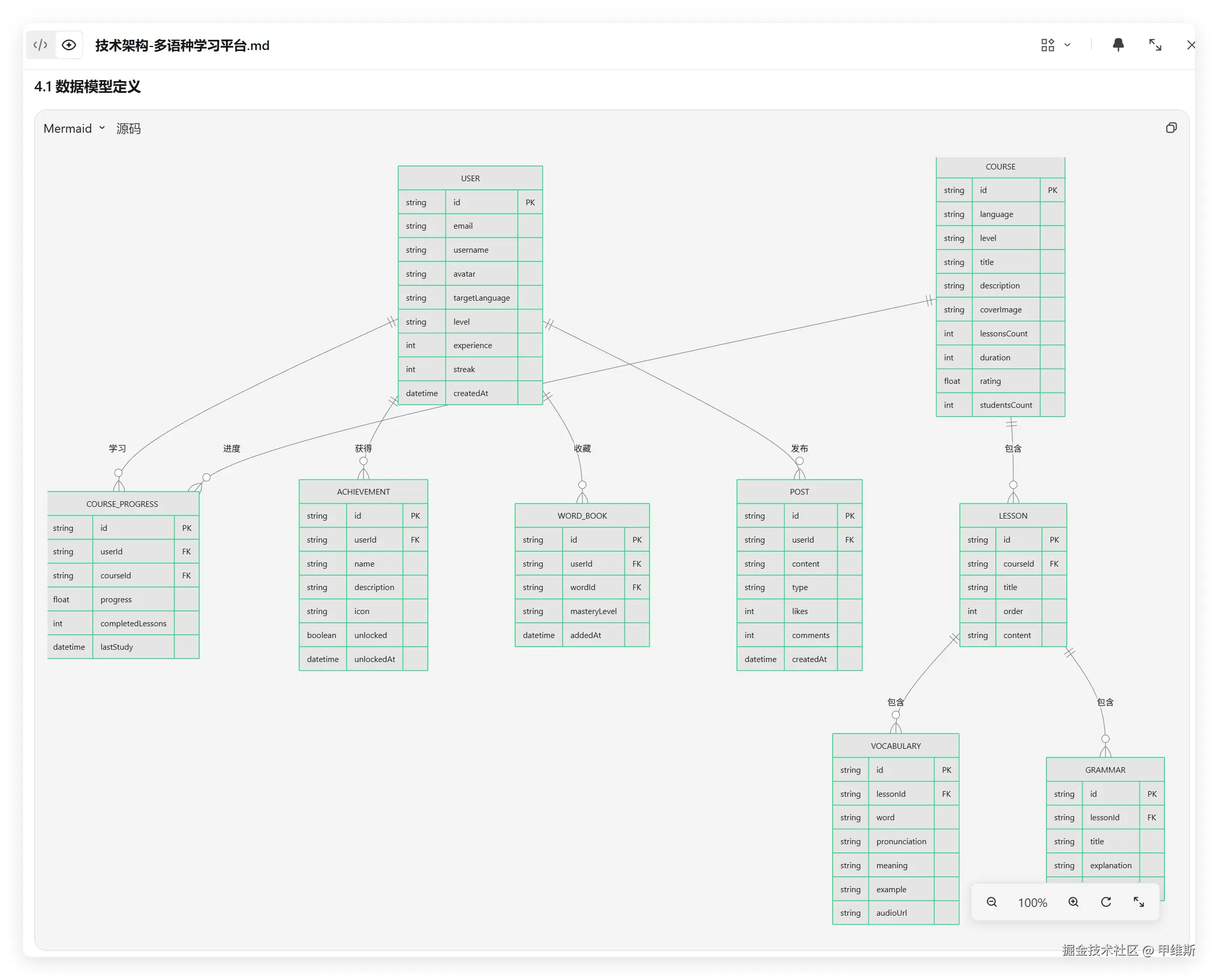Select the WORD_BOOK entity header
Screen dimensions: 1218x980
click(x=582, y=516)
